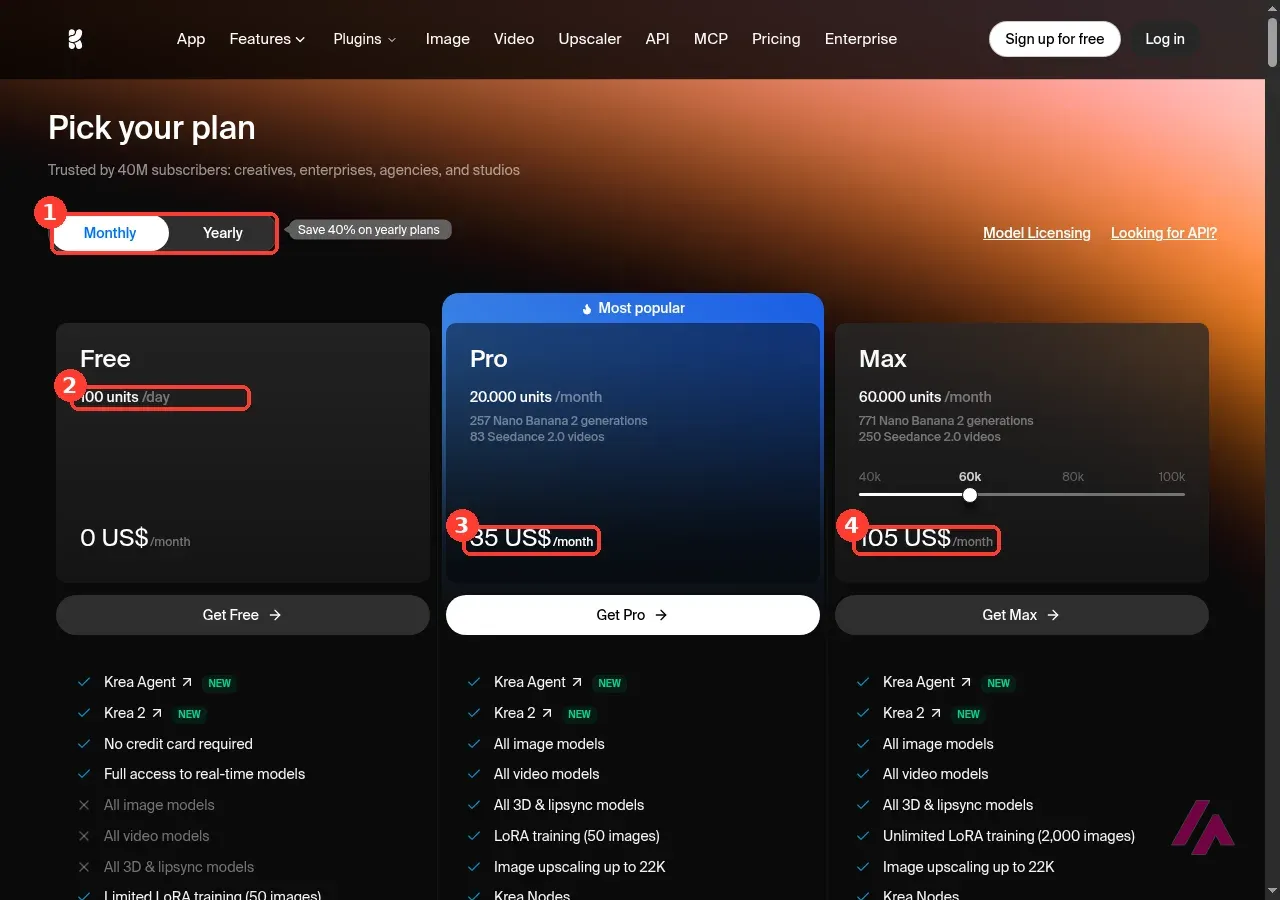Open the Krea logo home link
The image size is (1280, 900).
pyautogui.click(x=75, y=39)
